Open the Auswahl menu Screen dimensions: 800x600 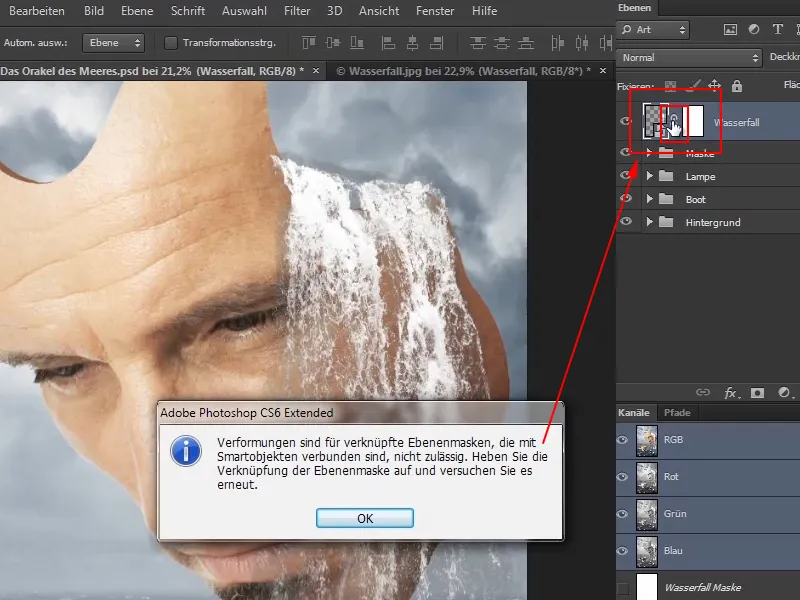[x=244, y=11]
